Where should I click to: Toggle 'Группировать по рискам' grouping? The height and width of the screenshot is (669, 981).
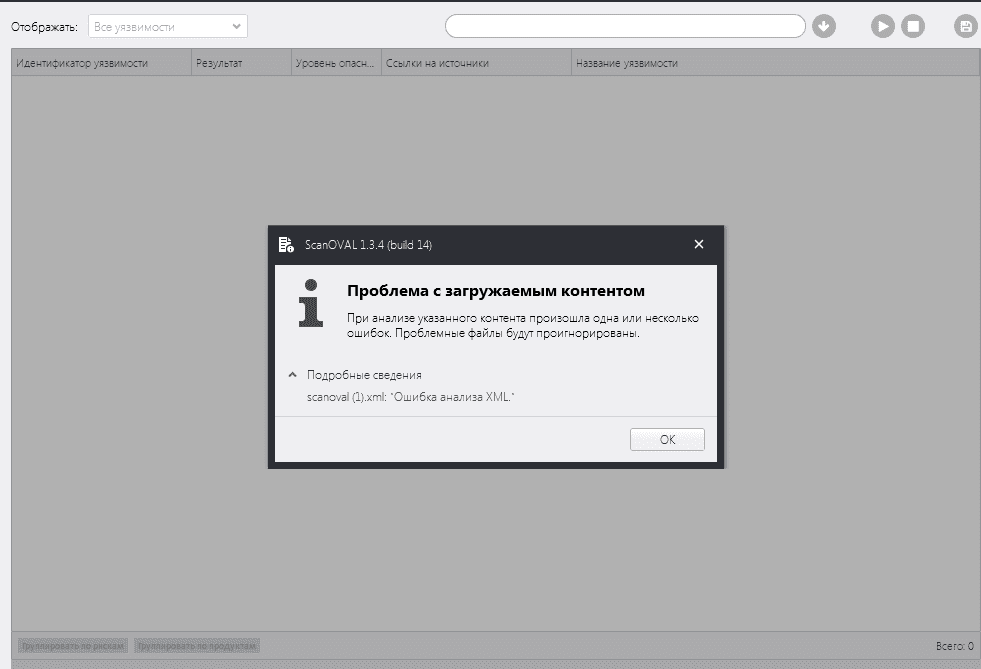click(72, 646)
